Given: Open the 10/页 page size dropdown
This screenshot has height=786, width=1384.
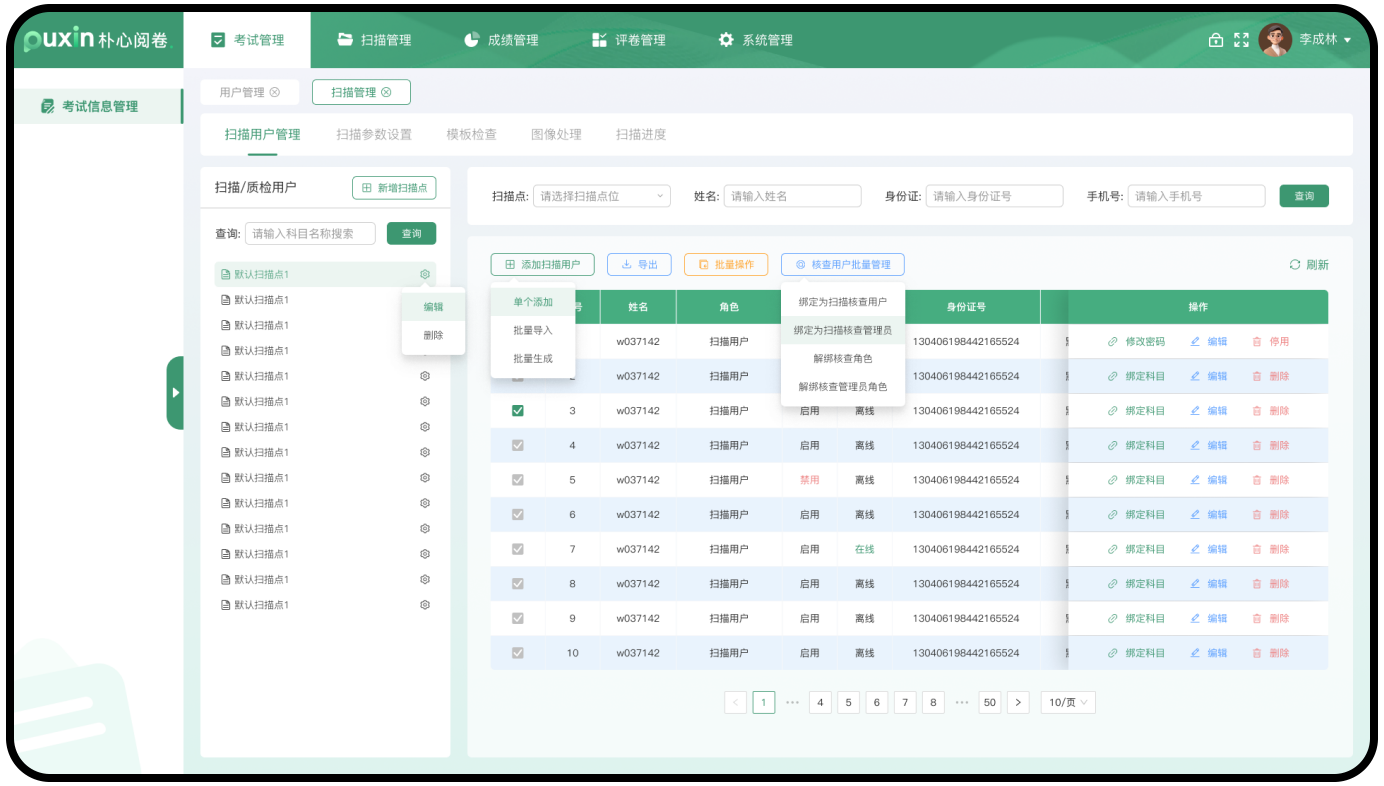Looking at the screenshot, I should point(1068,703).
